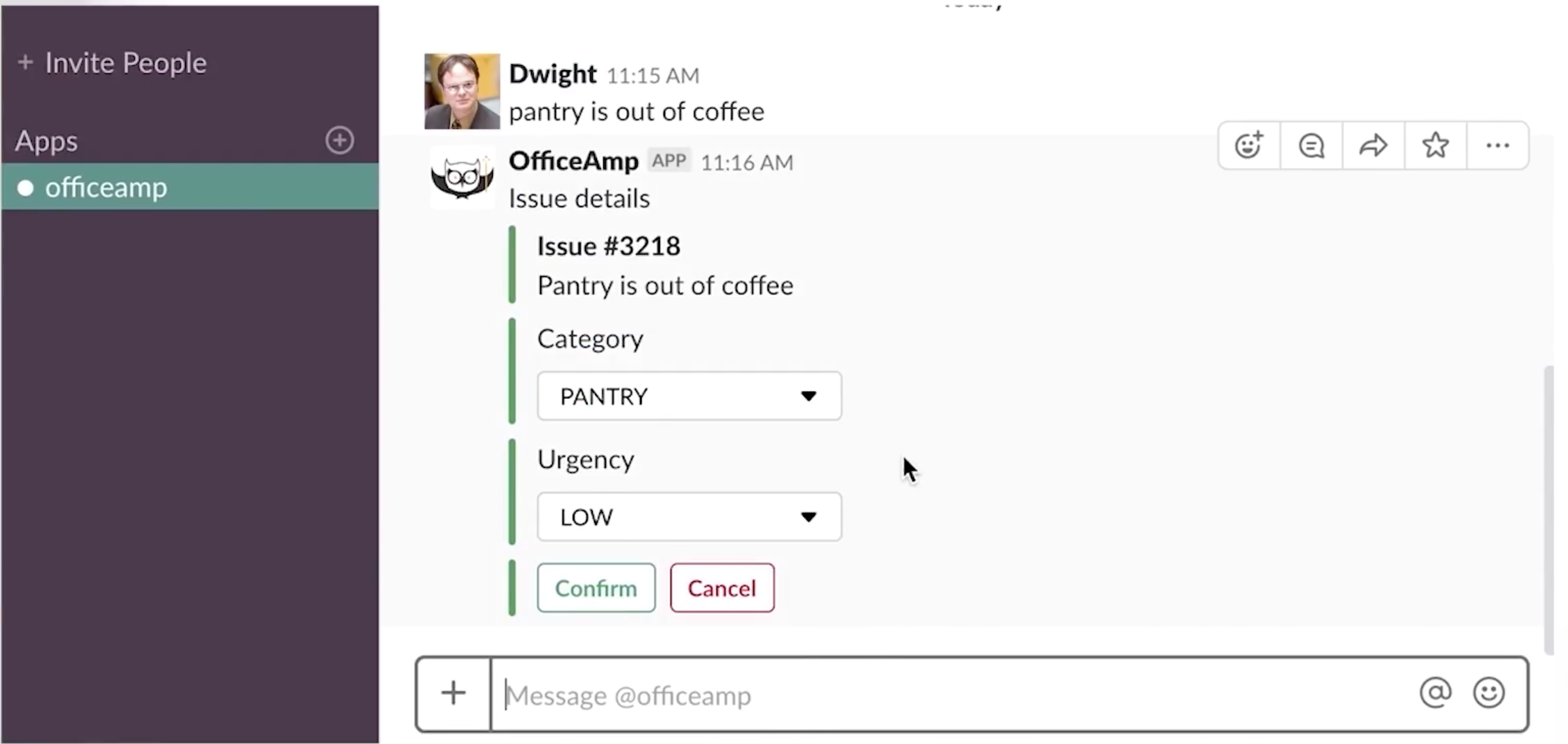This screenshot has width=1568, height=744.
Task: Attach a file with the plus button
Action: pyautogui.click(x=452, y=694)
